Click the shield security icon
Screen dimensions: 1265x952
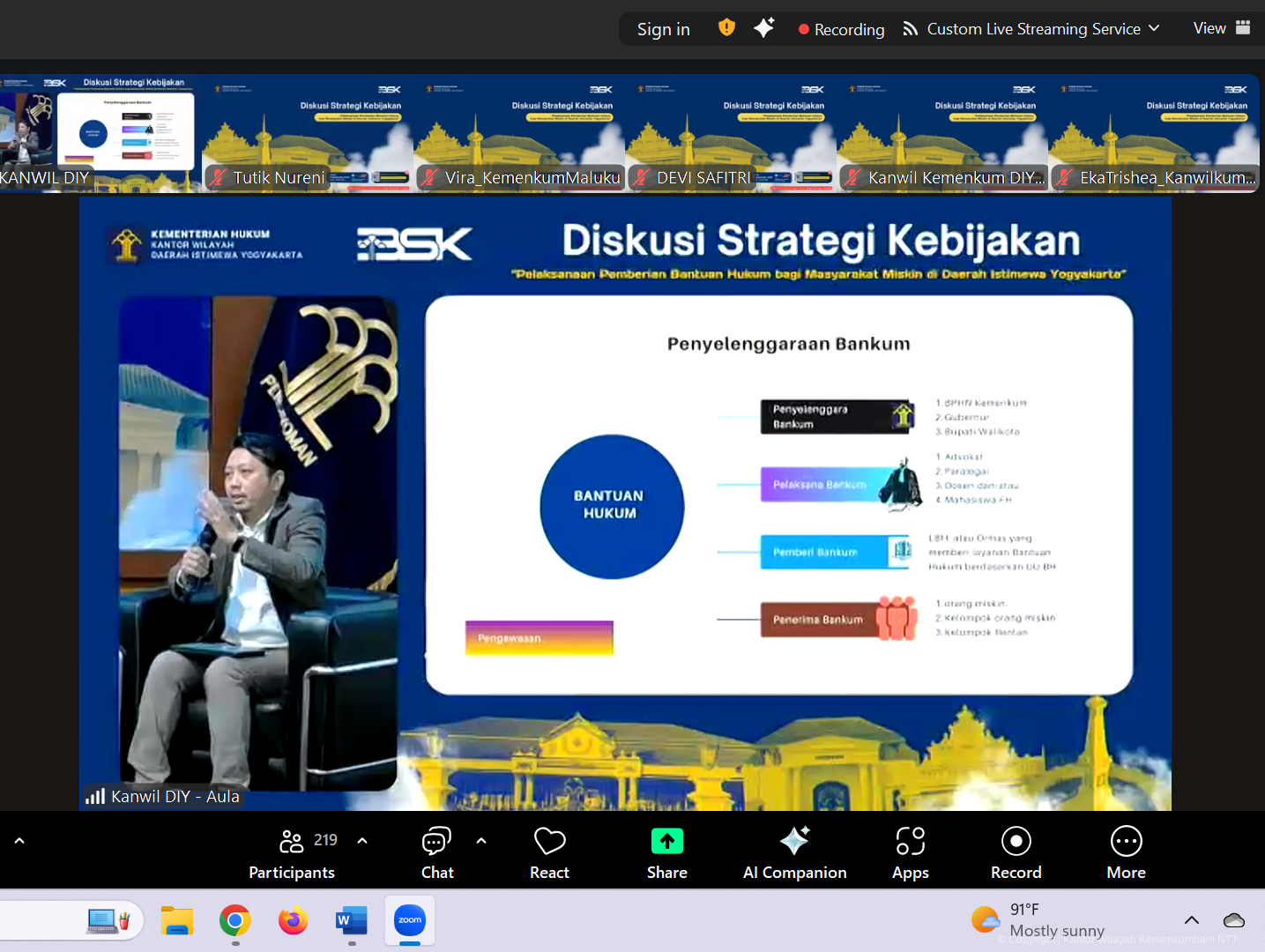tap(726, 28)
